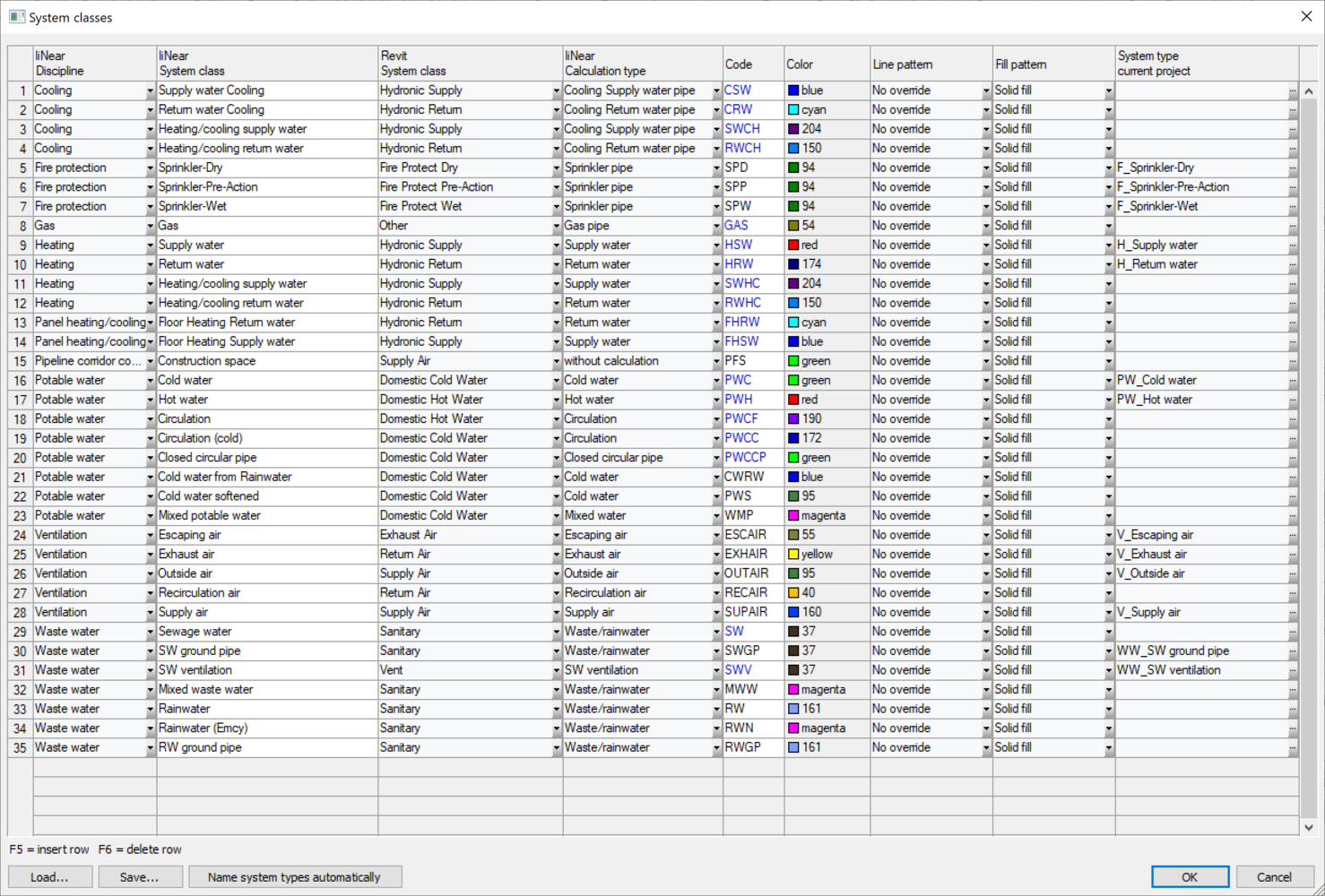Image resolution: width=1325 pixels, height=896 pixels.
Task: Click the Load... button
Action: (50, 877)
